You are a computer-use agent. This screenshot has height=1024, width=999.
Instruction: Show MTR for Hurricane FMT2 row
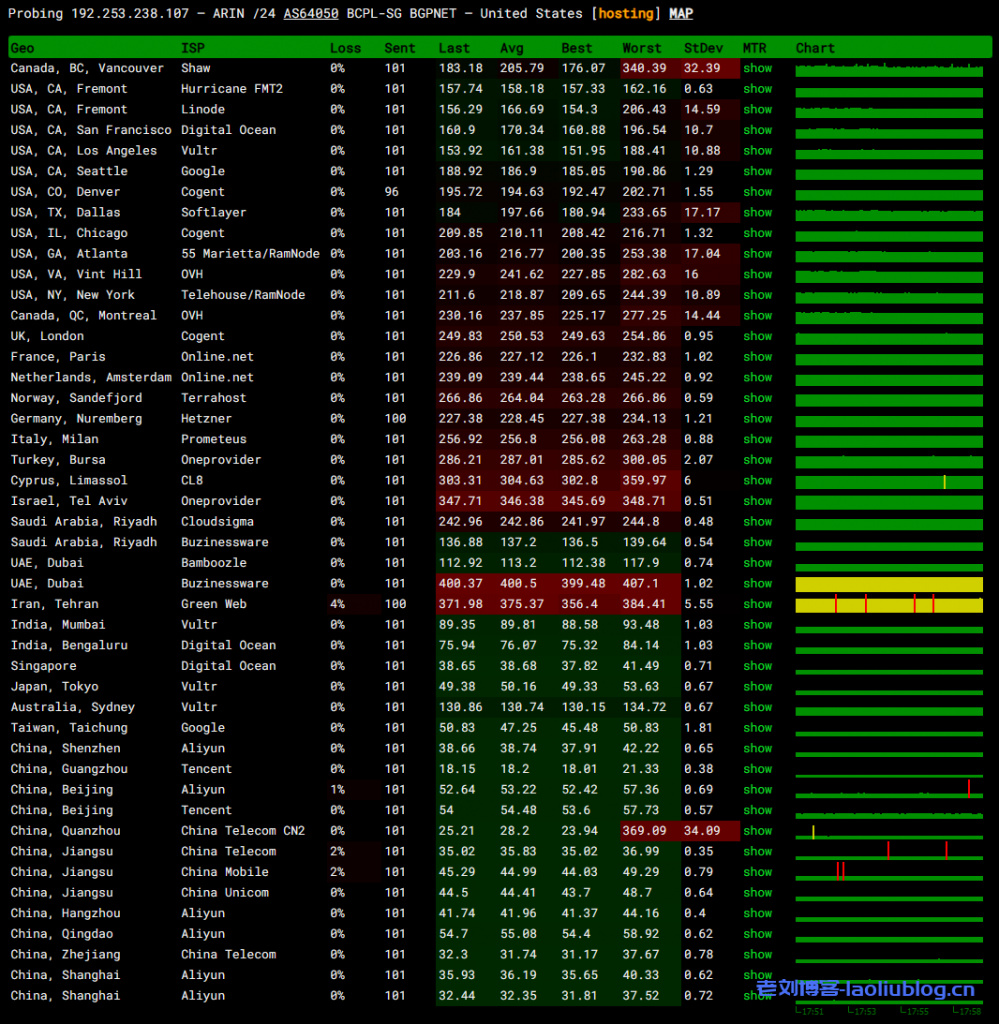757,88
